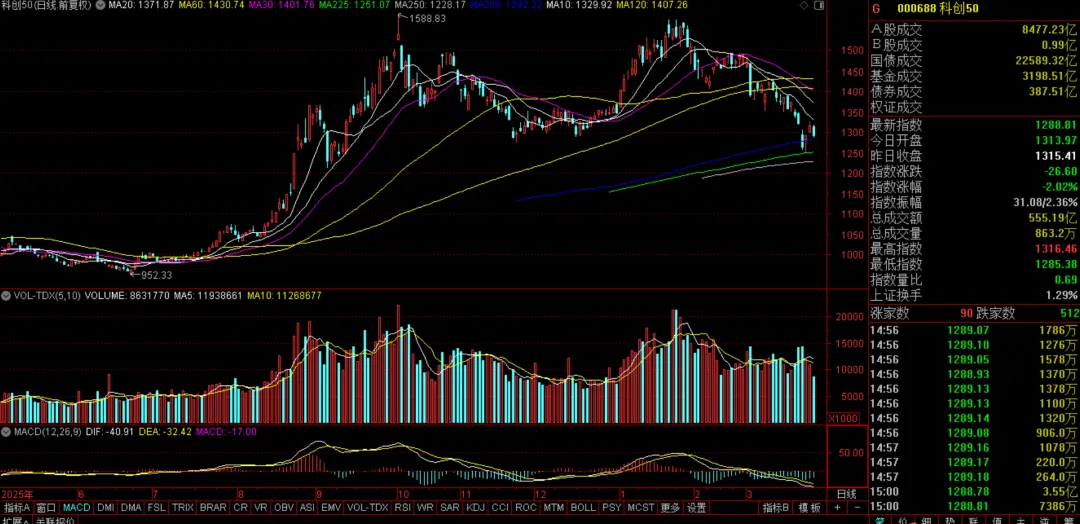
Task: Select the MACD indicator tab
Action: (x=76, y=507)
